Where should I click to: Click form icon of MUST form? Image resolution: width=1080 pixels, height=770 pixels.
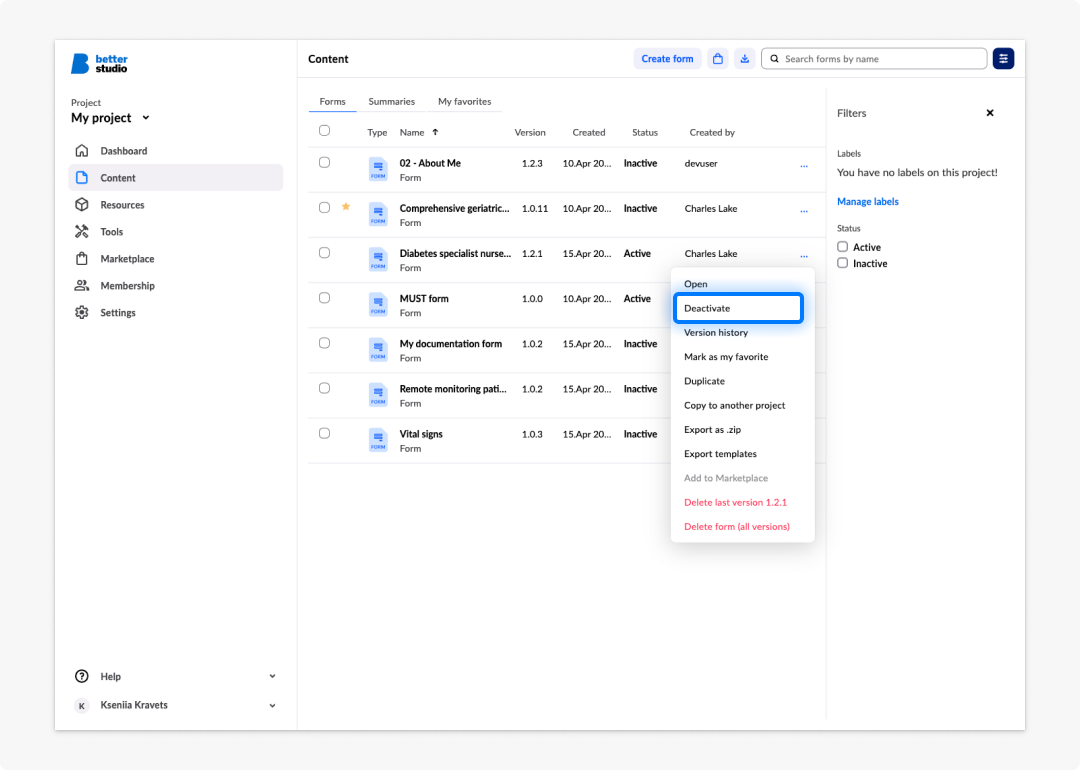pos(378,304)
